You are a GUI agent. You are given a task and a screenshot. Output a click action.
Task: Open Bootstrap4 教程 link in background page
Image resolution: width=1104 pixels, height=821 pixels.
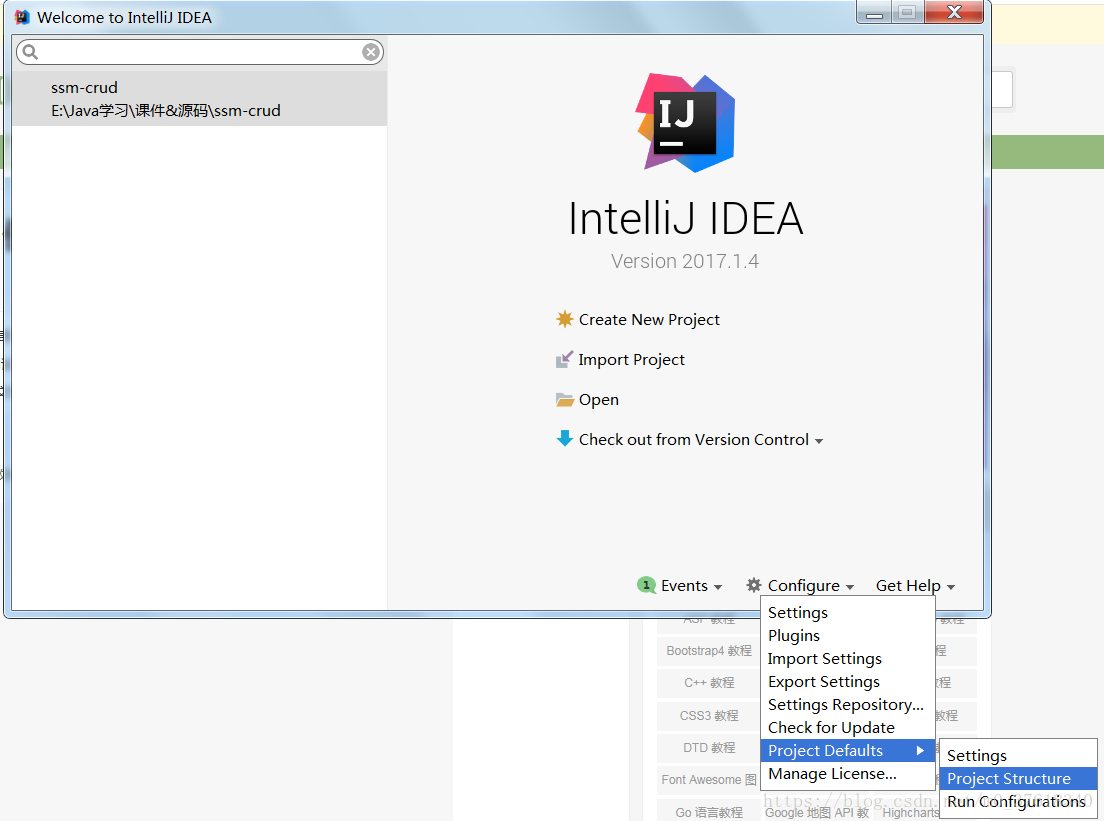click(708, 651)
